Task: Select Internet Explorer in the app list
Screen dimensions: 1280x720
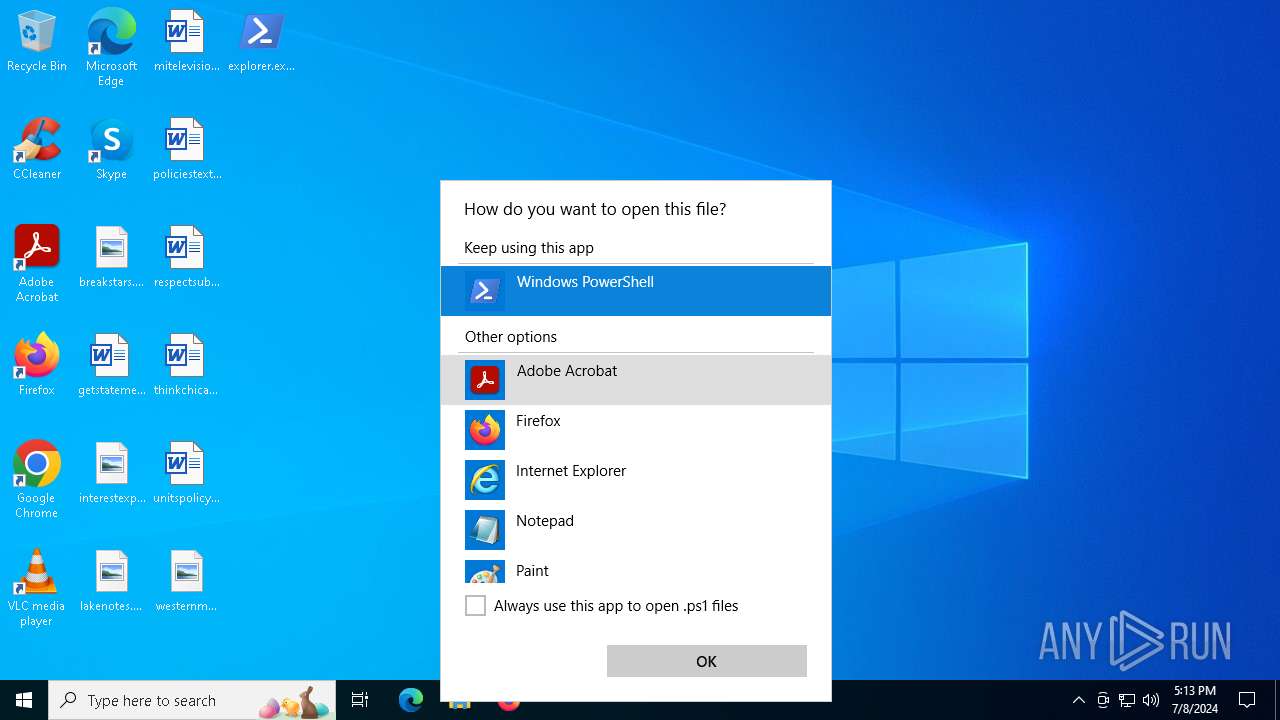Action: tap(636, 480)
